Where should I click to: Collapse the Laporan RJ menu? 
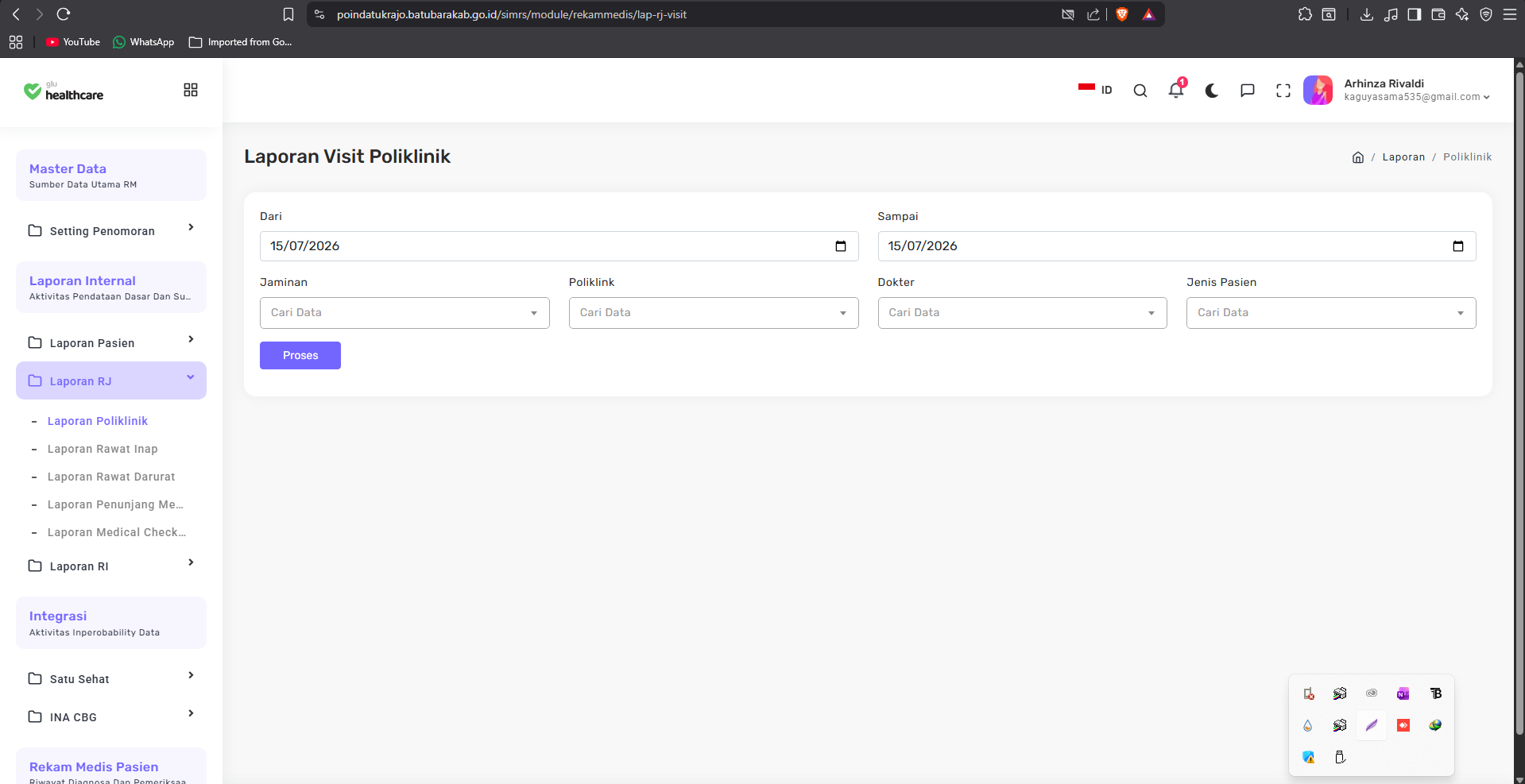point(111,380)
